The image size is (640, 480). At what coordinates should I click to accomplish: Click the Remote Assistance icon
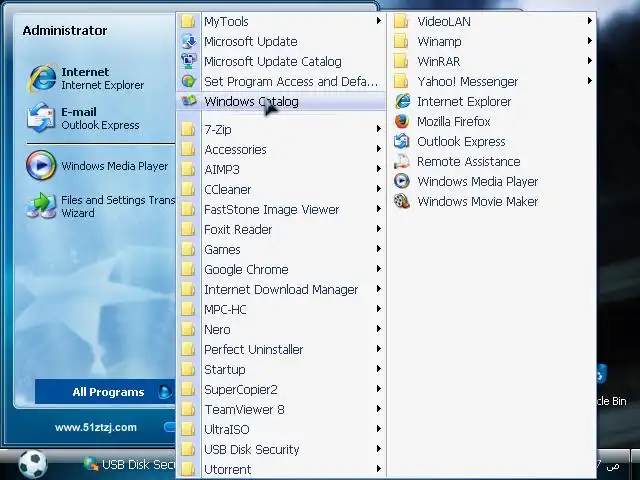click(x=402, y=161)
